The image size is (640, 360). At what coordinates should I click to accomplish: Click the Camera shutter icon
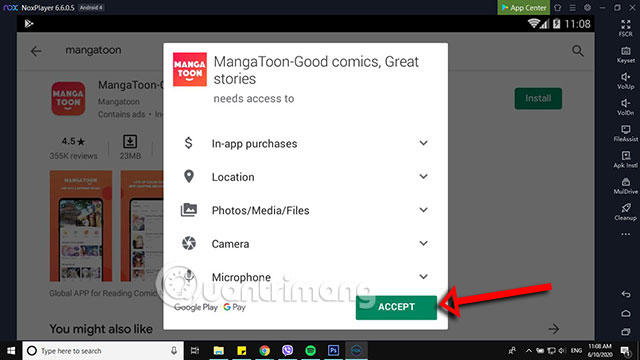189,243
